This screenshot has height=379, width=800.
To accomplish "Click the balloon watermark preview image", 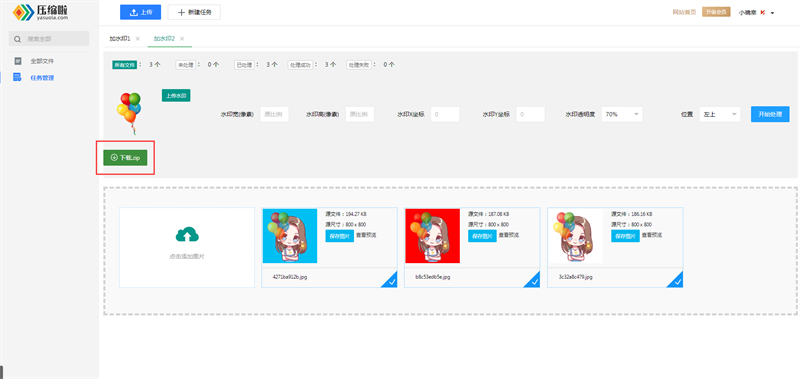I will coord(129,113).
